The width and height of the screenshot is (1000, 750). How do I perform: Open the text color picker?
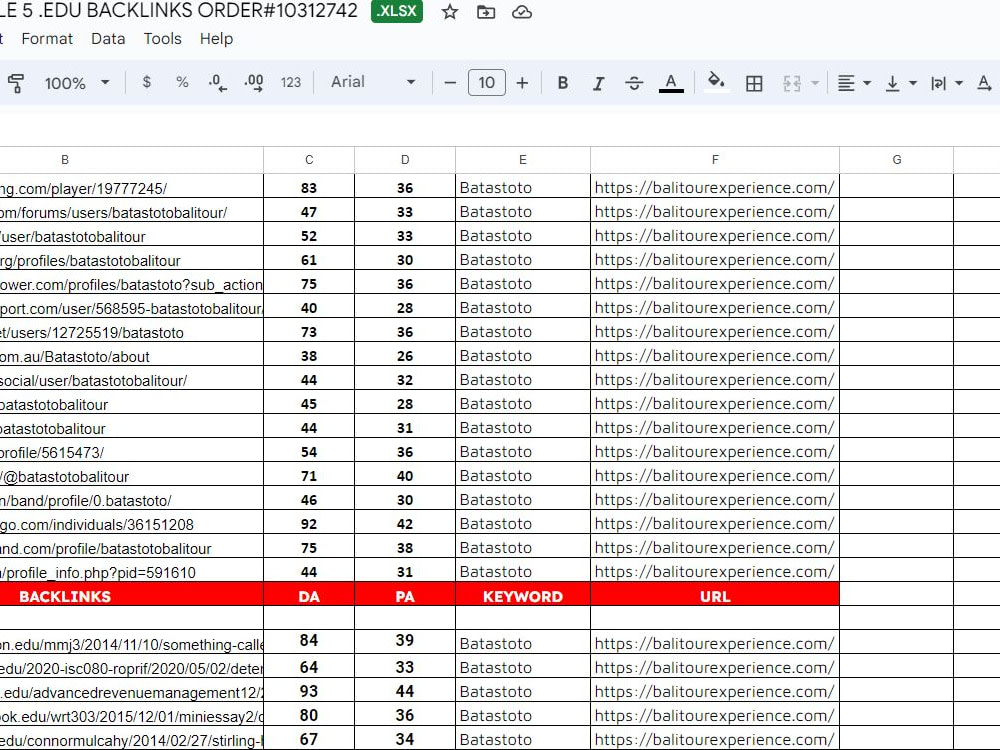click(671, 83)
